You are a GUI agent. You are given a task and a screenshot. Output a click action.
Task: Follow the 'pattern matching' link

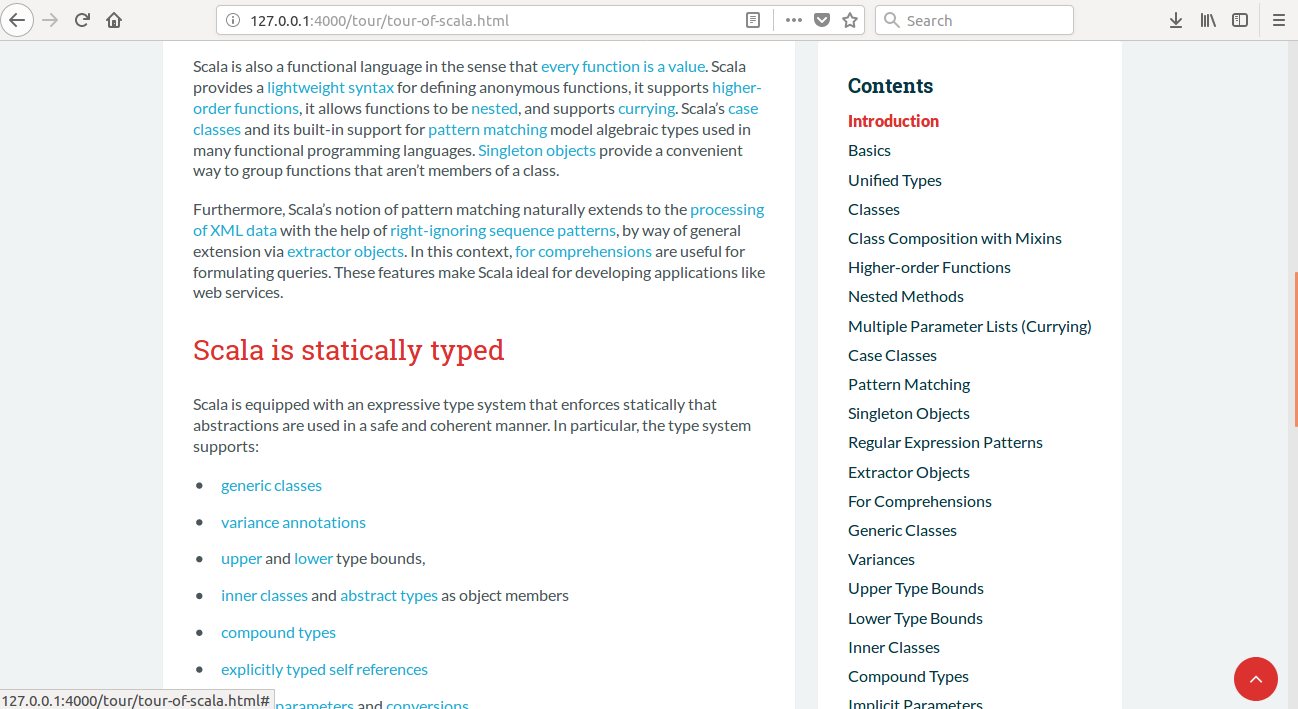[487, 129]
